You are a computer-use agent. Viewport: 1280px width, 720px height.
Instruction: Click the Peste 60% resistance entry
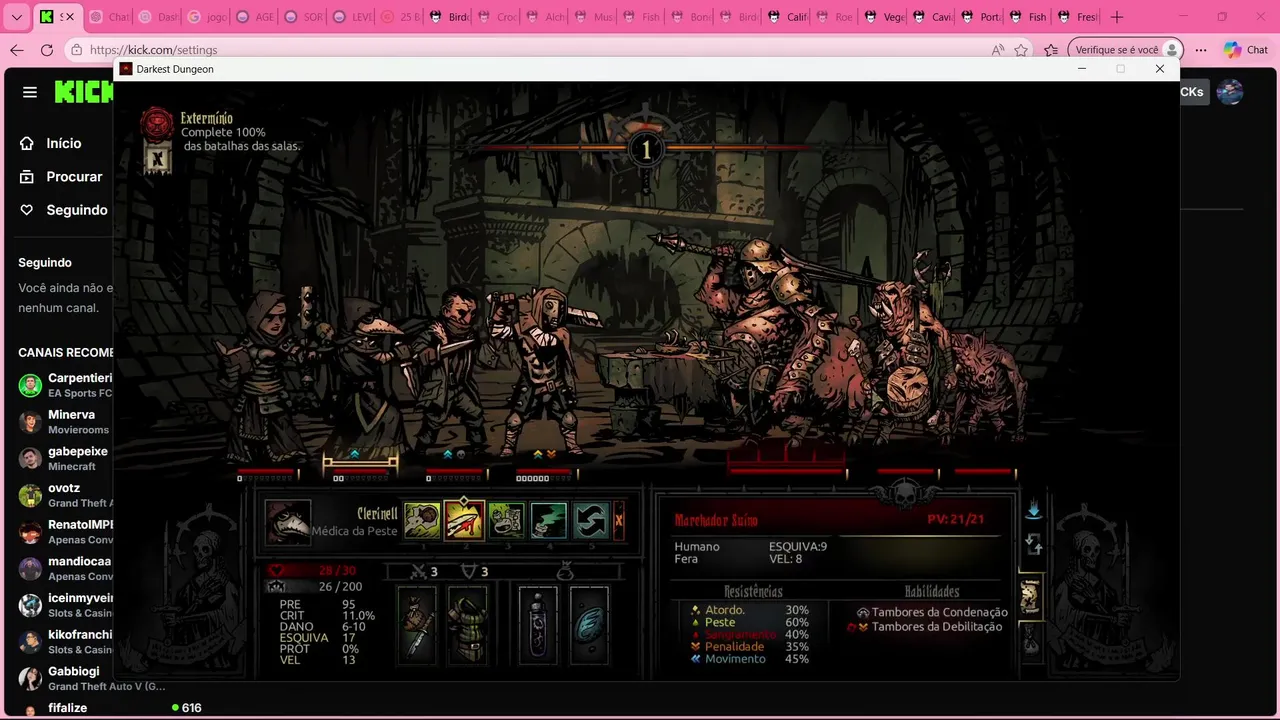[749, 622]
